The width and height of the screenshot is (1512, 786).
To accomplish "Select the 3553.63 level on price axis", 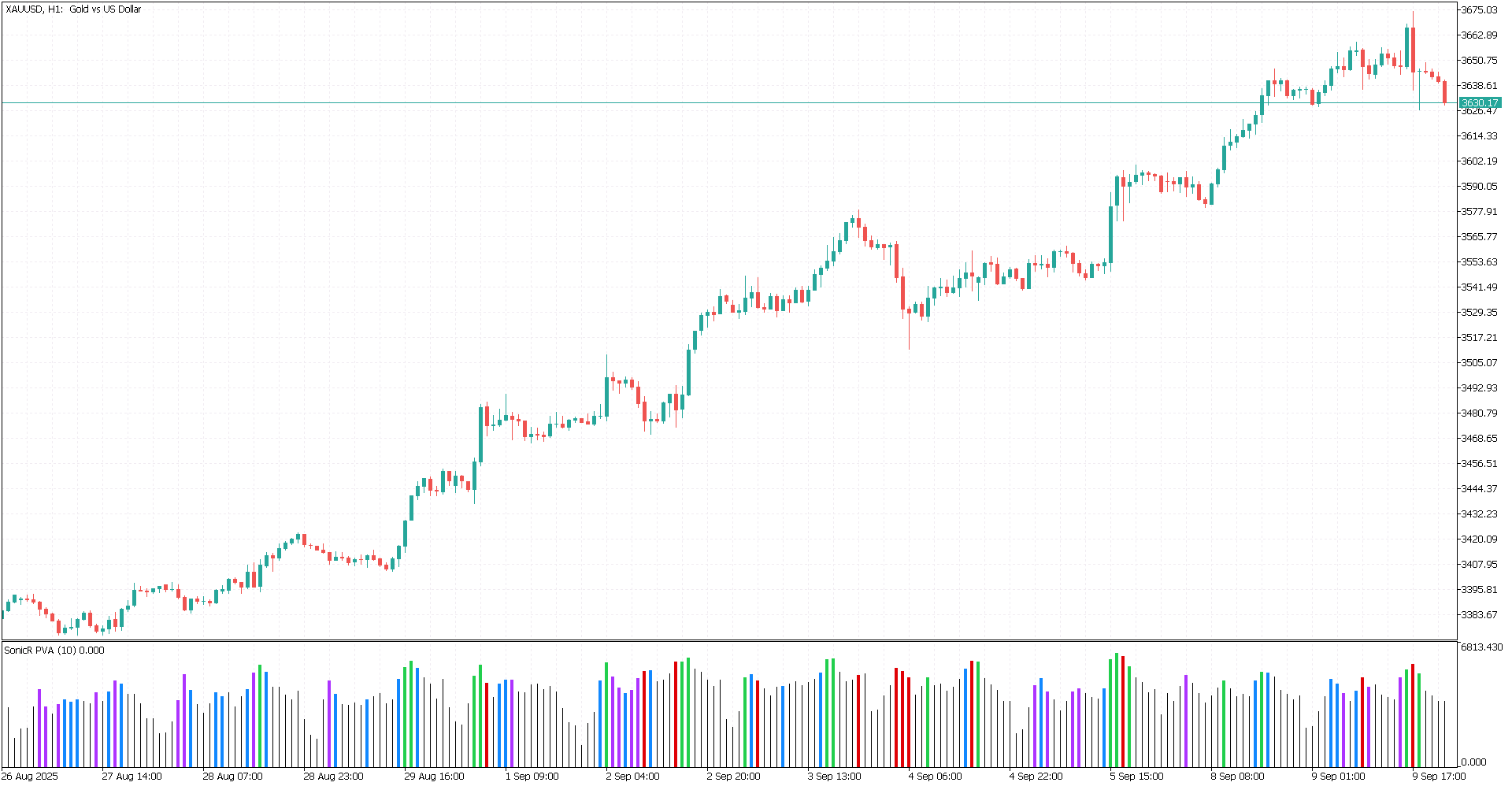I will pos(1480,262).
